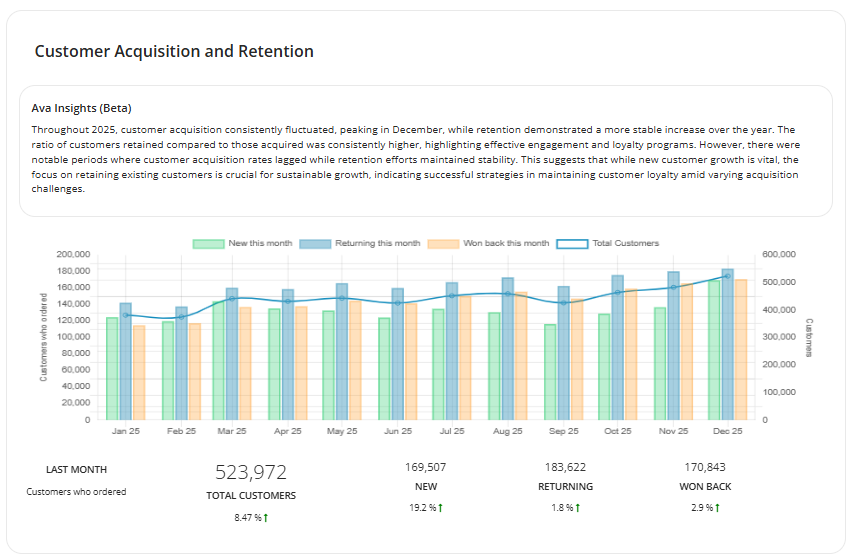Click the trend arrow beside 1.8 %
Viewport: 852px width, 560px height.
[x=580, y=508]
